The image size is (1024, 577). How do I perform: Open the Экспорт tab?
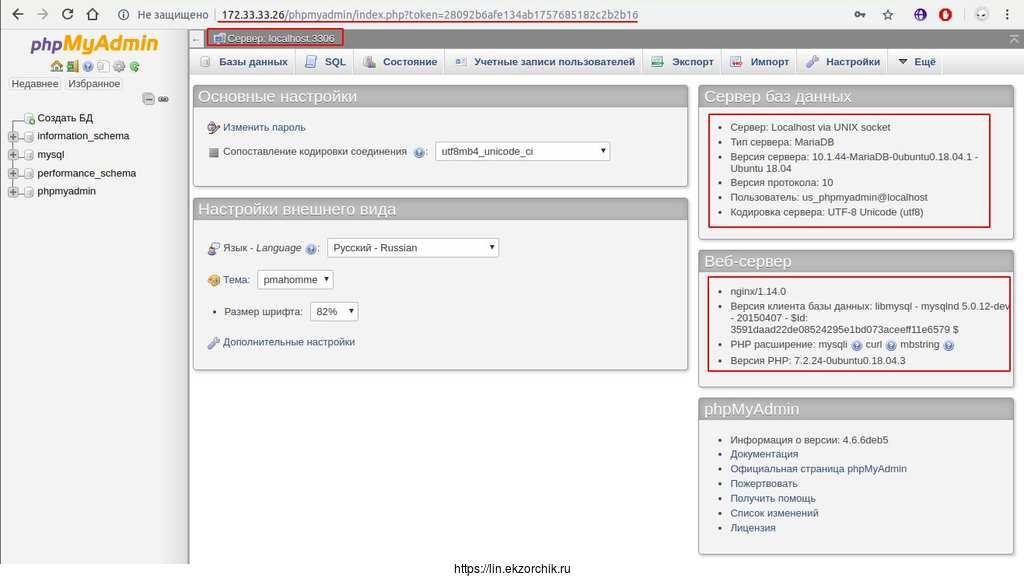pos(683,62)
